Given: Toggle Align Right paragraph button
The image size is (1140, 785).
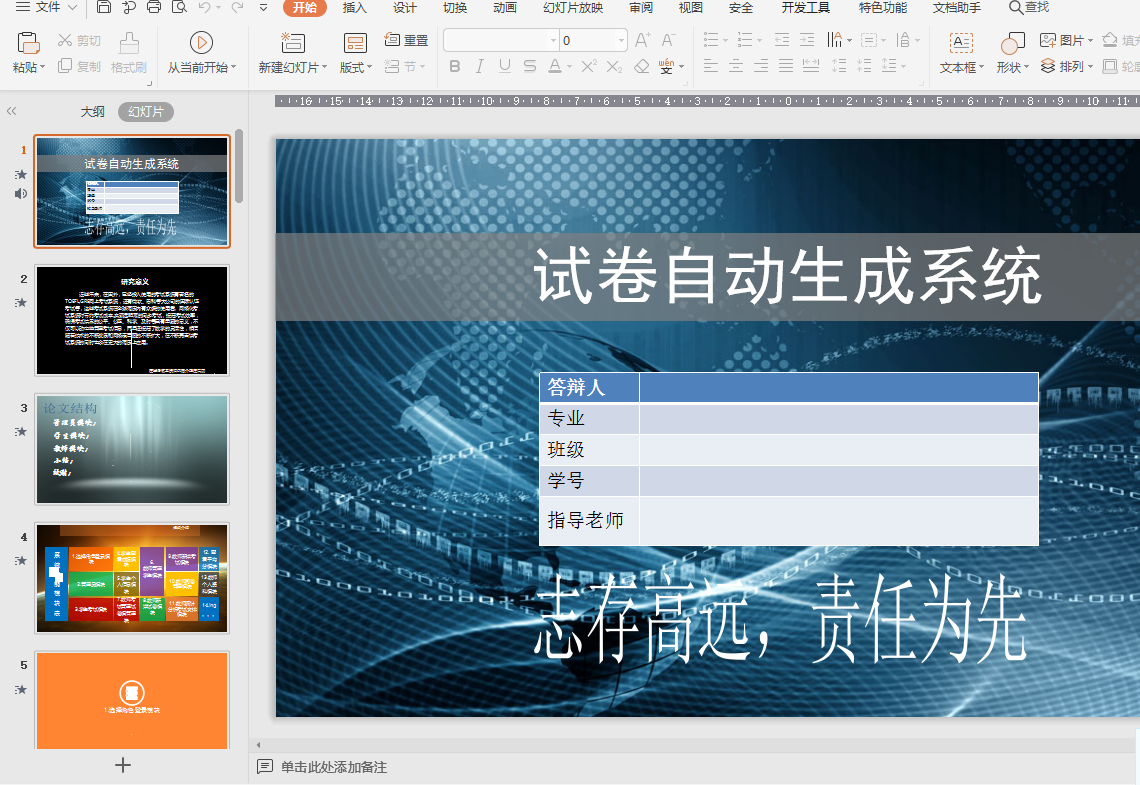Looking at the screenshot, I should 761,66.
